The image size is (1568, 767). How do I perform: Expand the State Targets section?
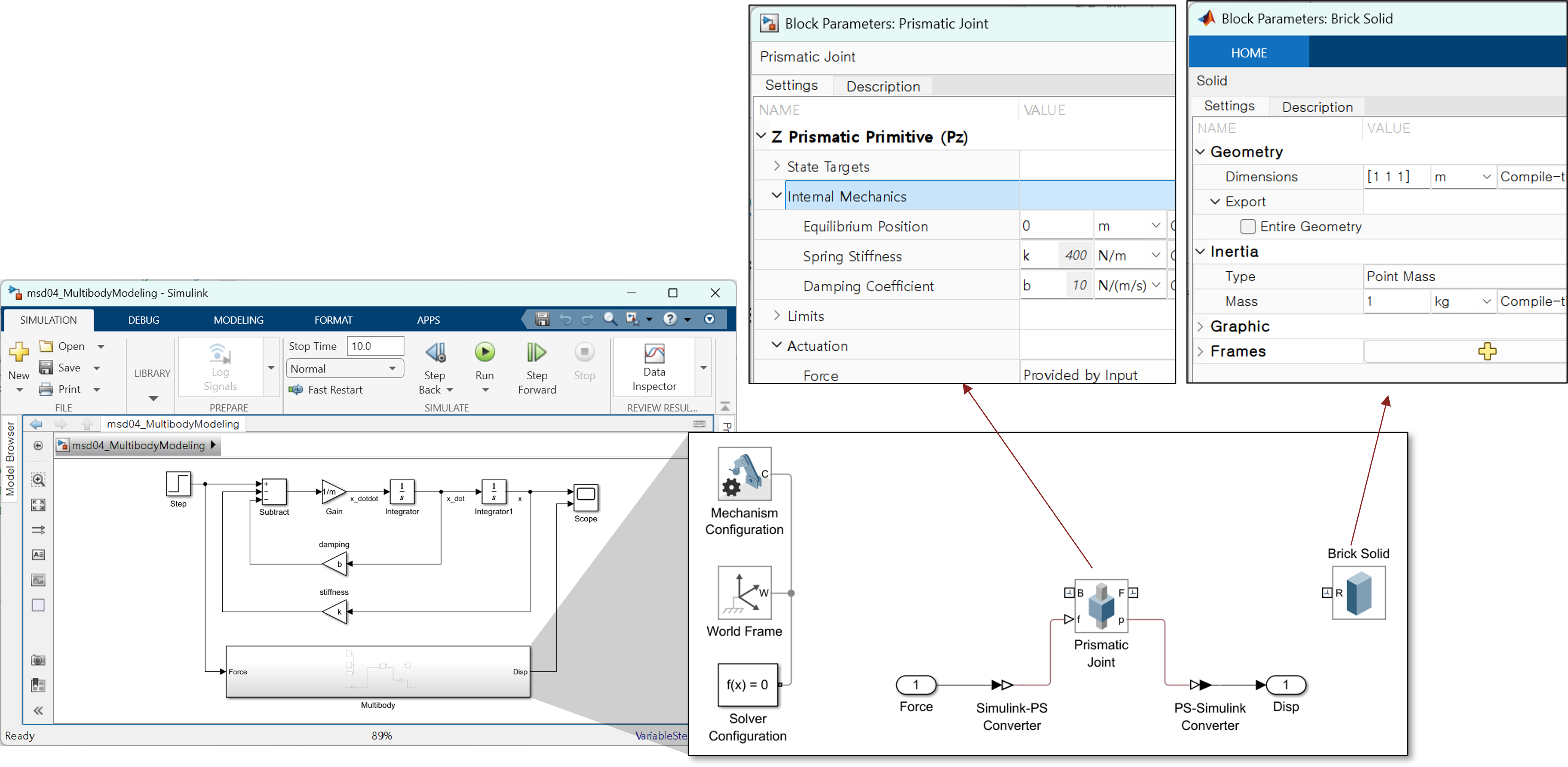tap(777, 166)
